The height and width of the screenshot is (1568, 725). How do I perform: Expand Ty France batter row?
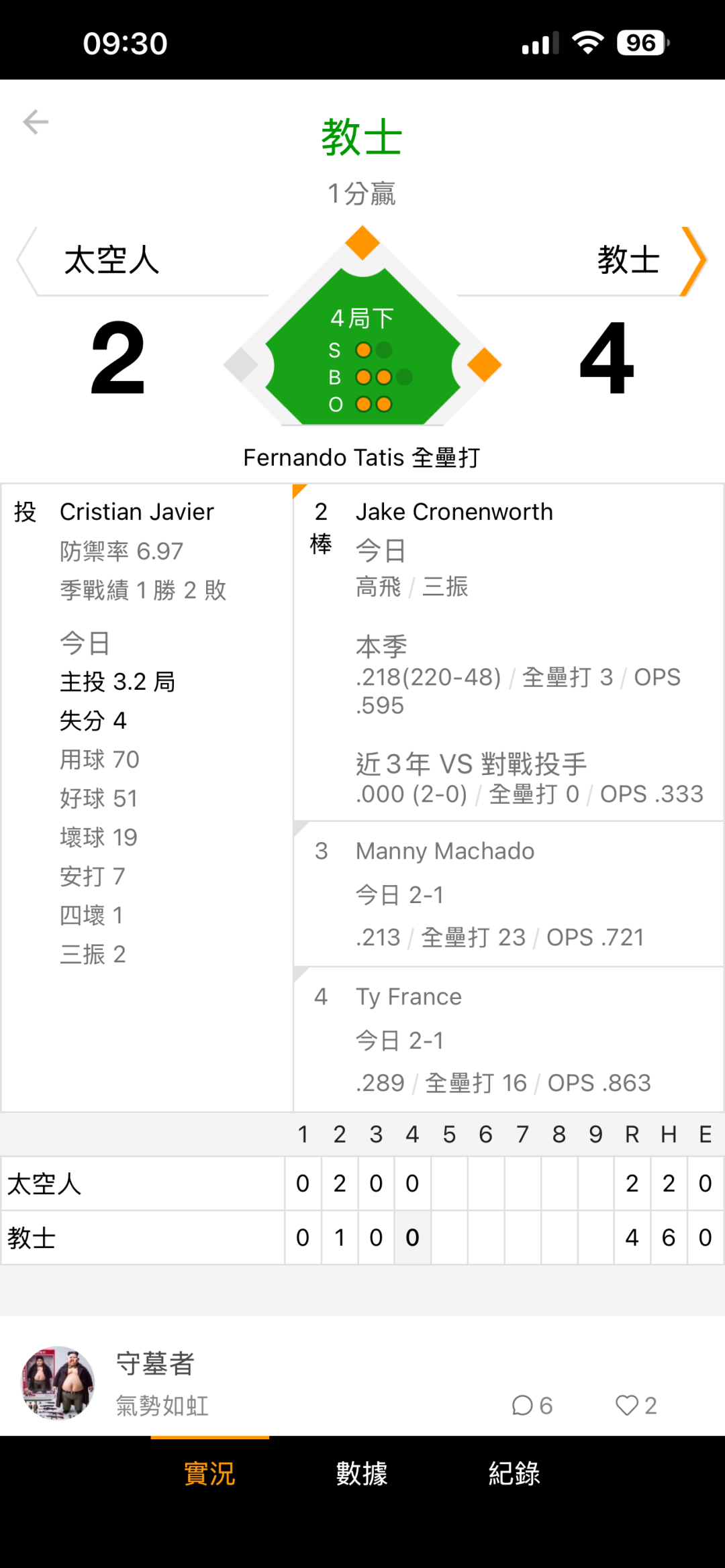pyautogui.click(x=509, y=1039)
